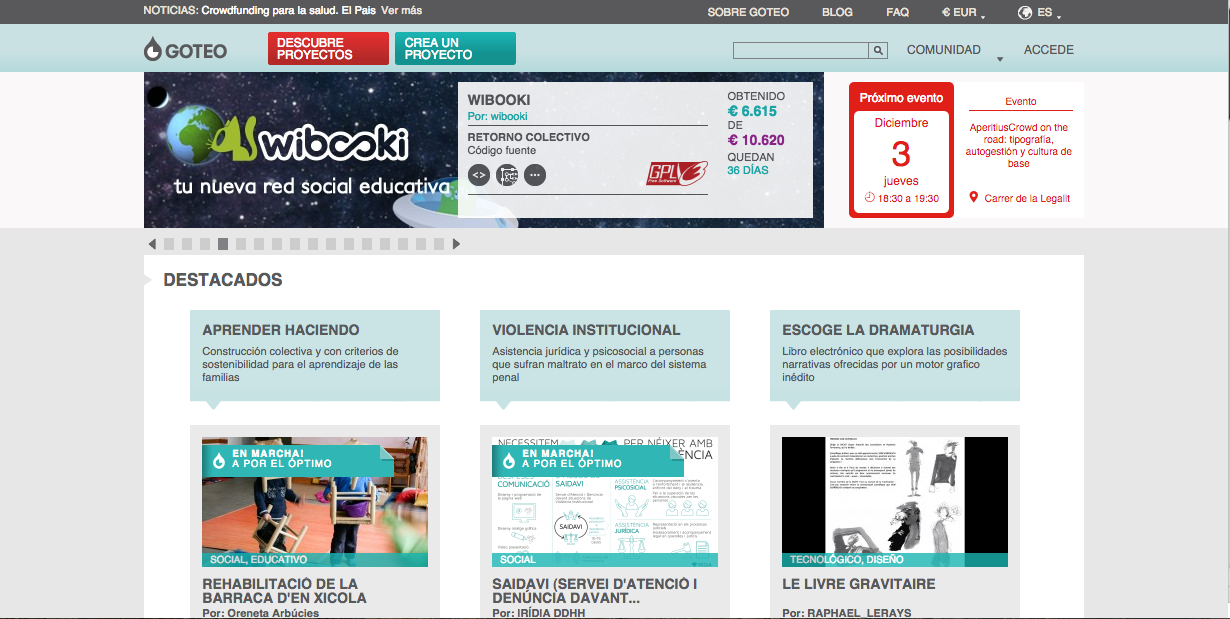Expand the Comunidad menu arrow

click(999, 60)
